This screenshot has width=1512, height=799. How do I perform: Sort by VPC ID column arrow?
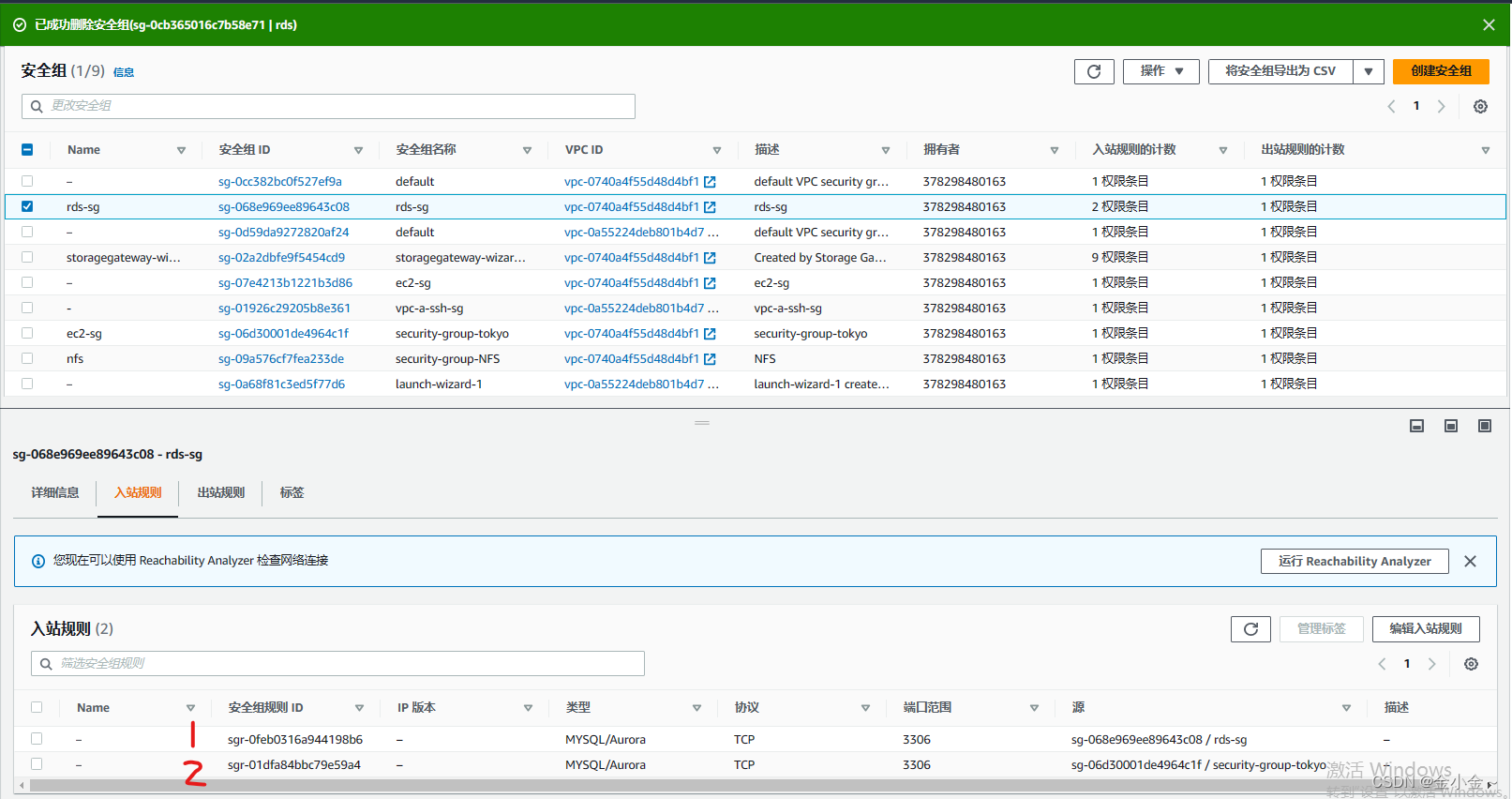[717, 151]
